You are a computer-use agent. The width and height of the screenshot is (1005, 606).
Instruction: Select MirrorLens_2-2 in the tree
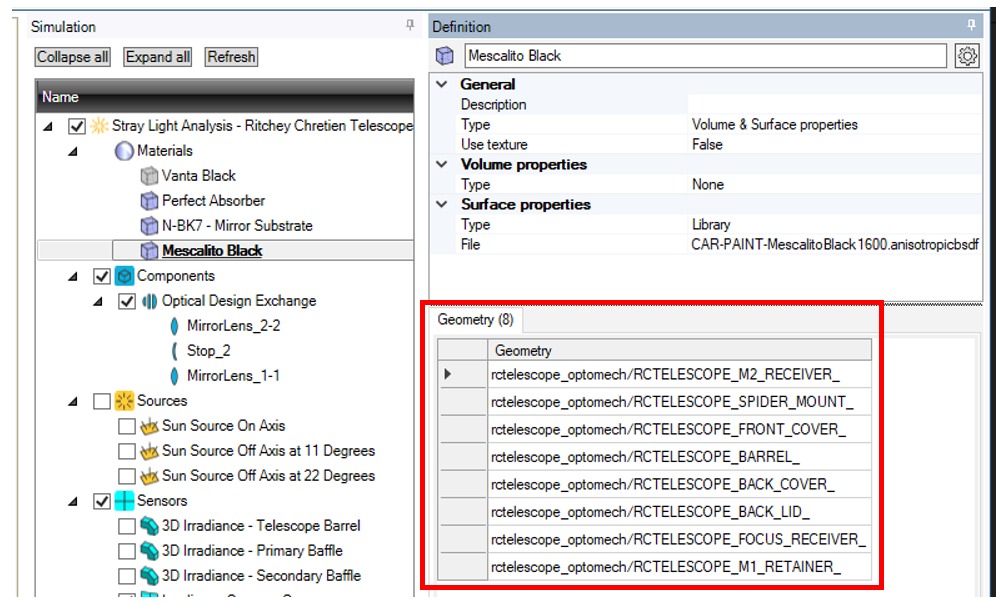pos(233,326)
